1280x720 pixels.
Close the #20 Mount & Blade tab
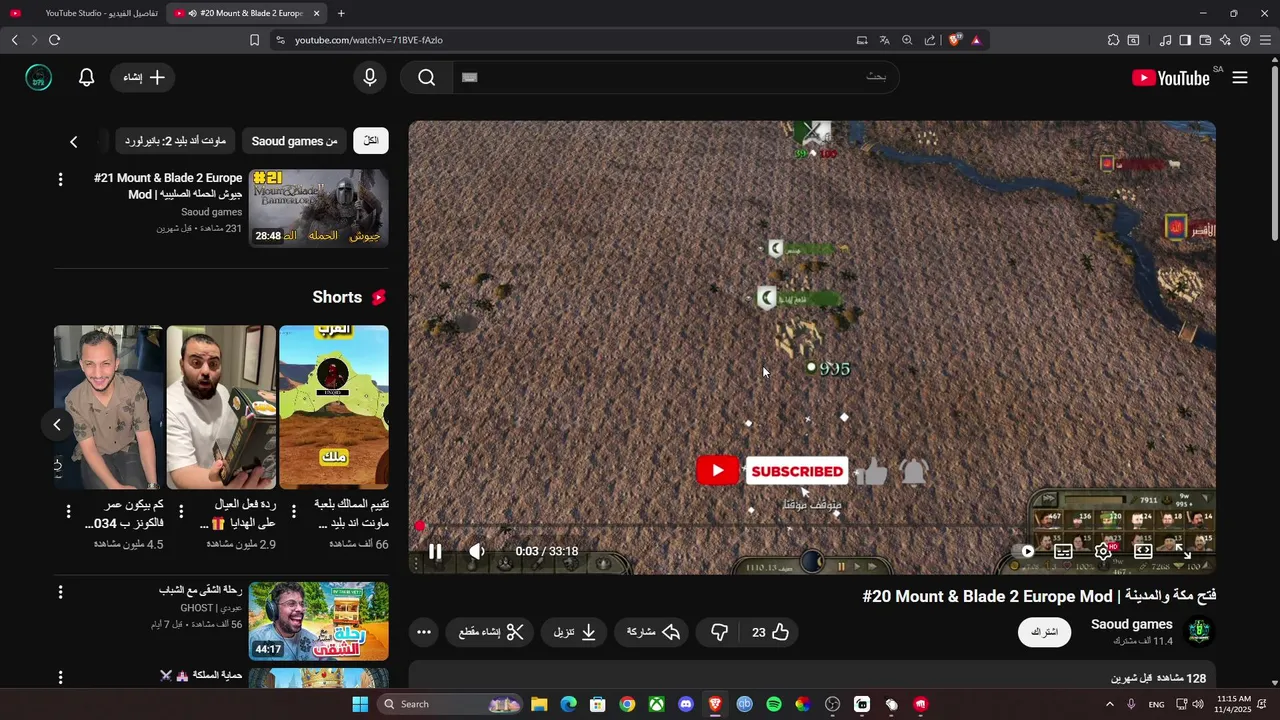point(317,13)
